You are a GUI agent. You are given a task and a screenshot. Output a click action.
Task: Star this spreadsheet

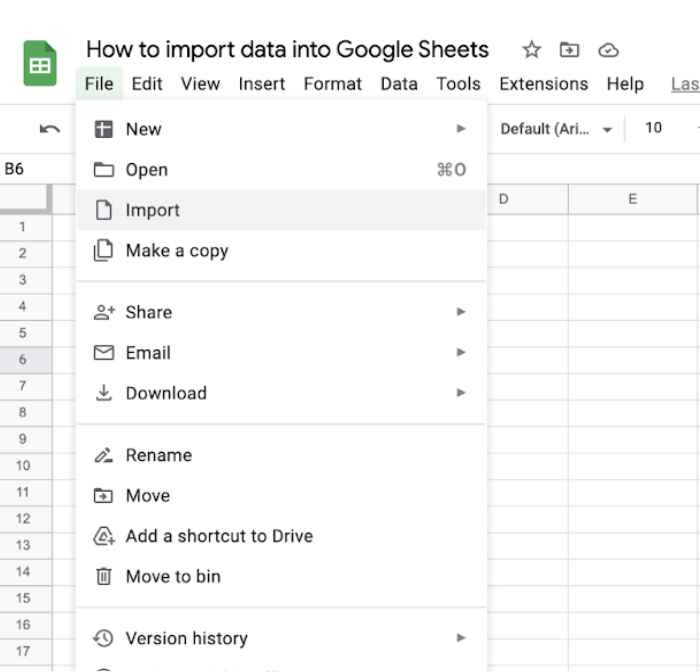click(x=531, y=50)
